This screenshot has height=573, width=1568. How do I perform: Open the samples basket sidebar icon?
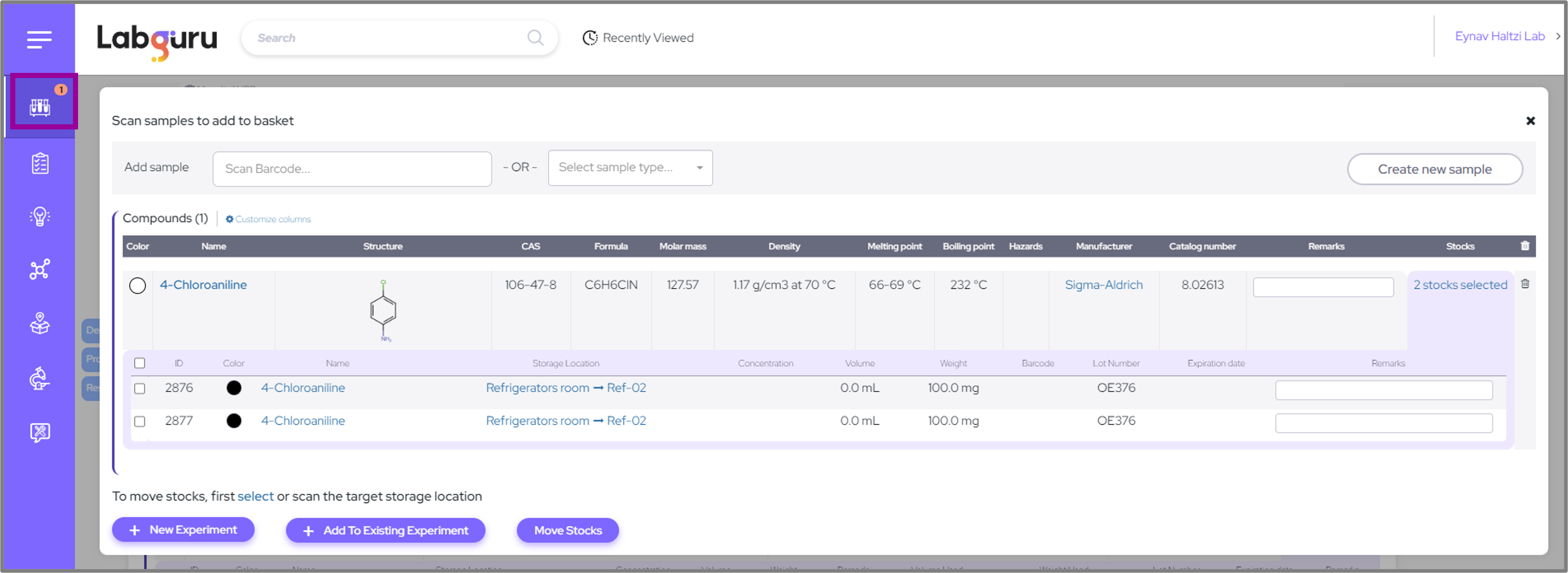(40, 106)
